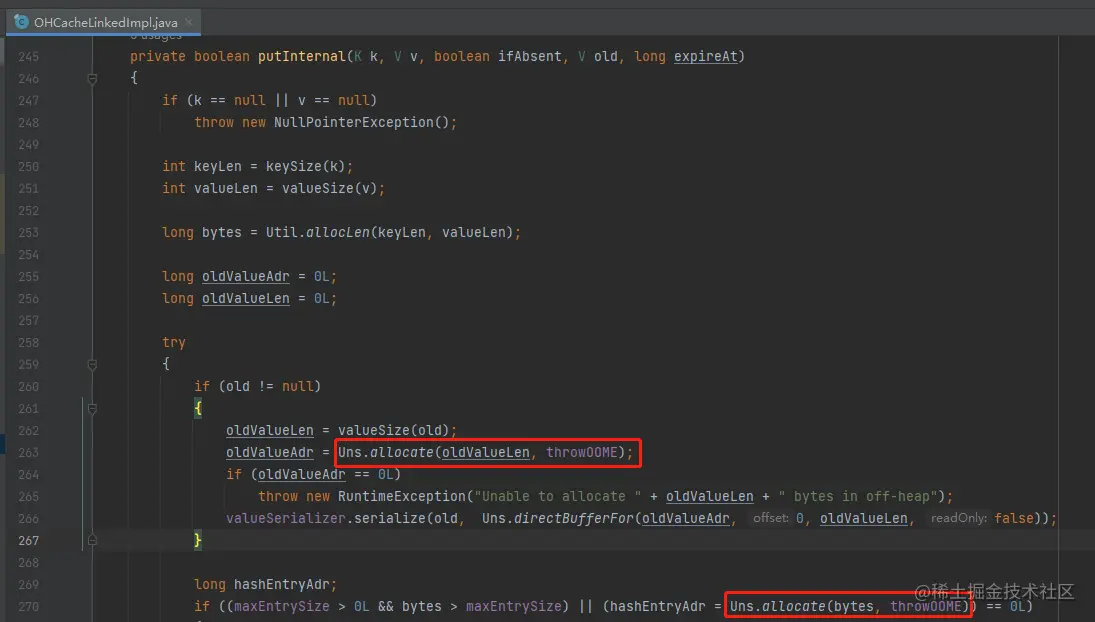Click NullPointerException on line 248
This screenshot has width=1095, height=622.
pos(353,122)
